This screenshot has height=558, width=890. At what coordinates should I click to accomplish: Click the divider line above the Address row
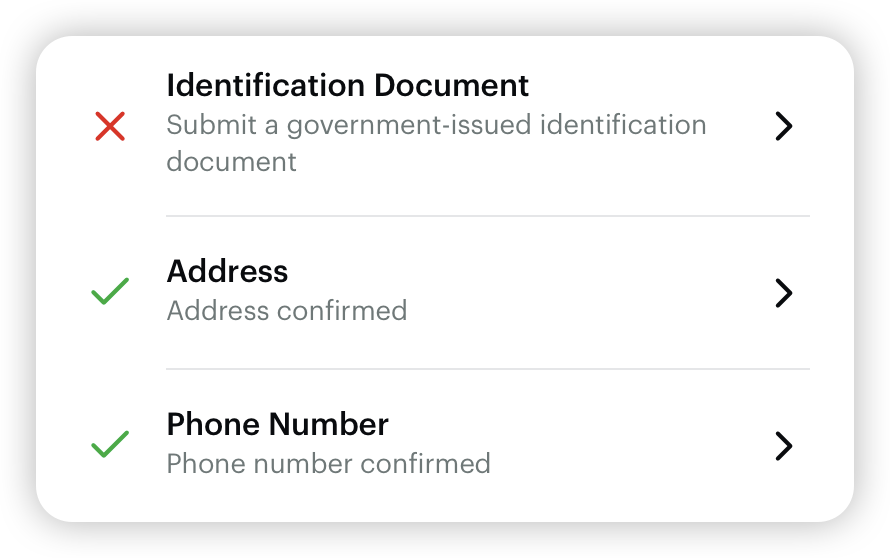click(x=487, y=216)
